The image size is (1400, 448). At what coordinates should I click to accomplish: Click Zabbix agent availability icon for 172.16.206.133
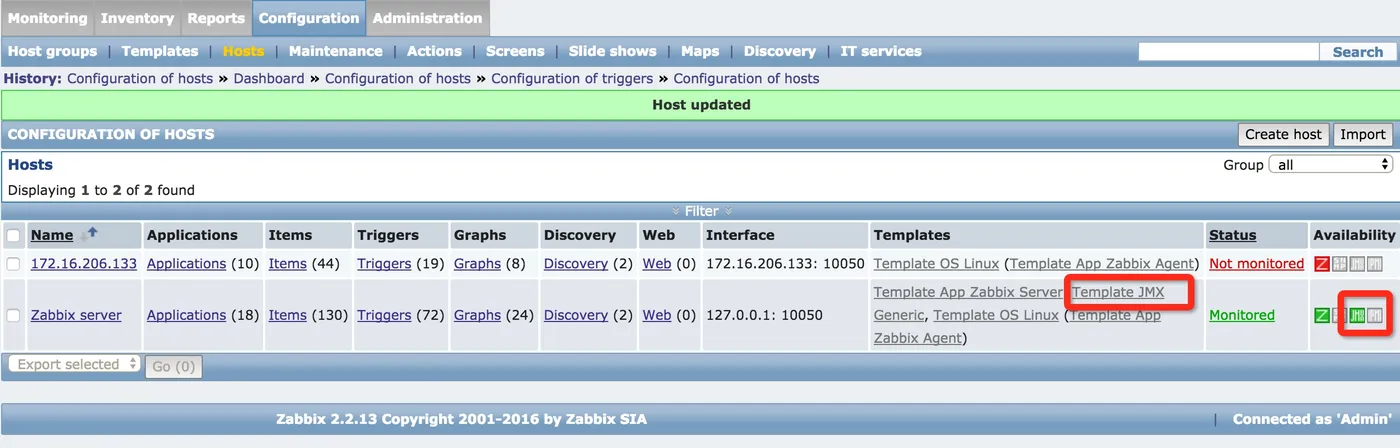tap(1321, 264)
